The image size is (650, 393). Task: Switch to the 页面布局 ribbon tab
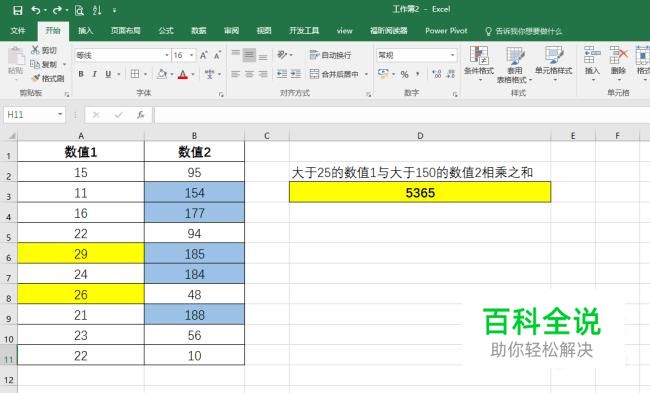[126, 31]
